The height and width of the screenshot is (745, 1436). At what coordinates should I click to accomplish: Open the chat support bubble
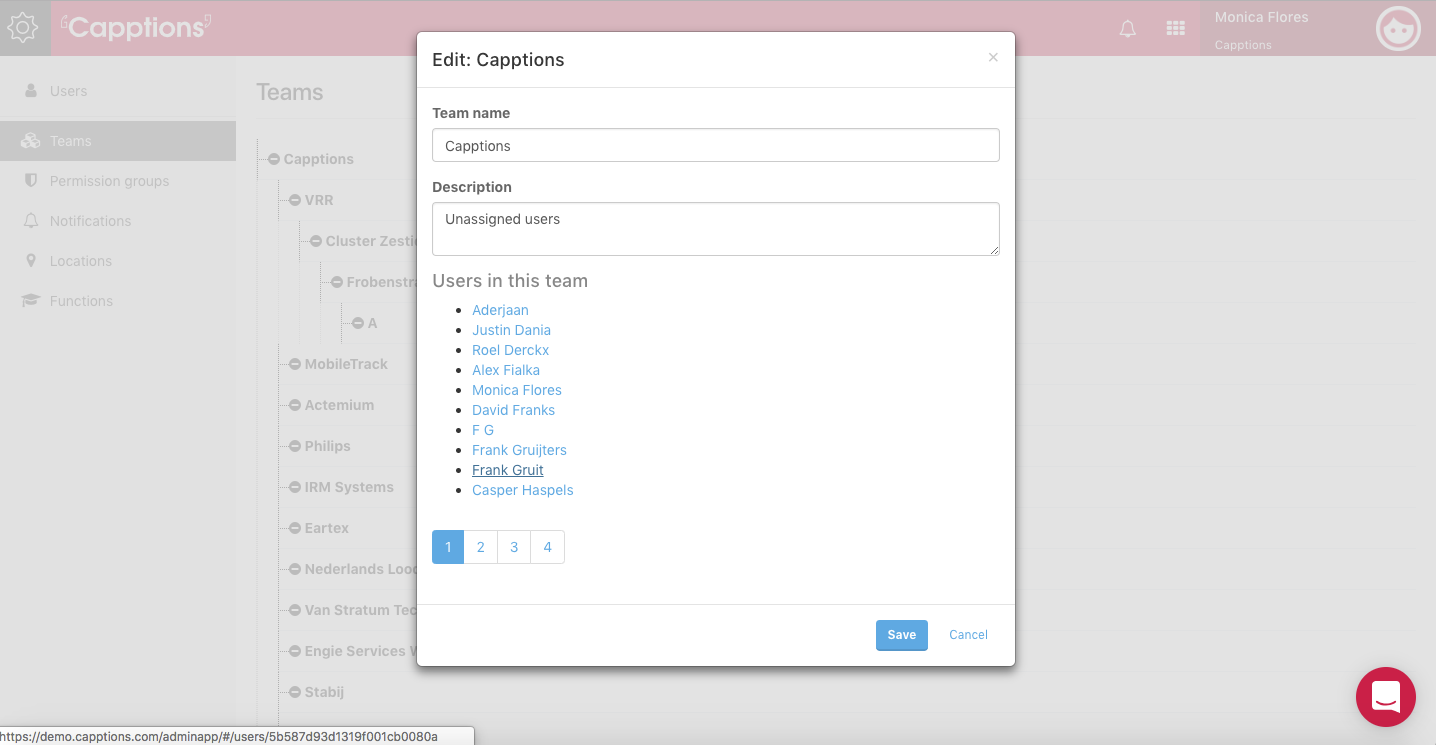1386,696
